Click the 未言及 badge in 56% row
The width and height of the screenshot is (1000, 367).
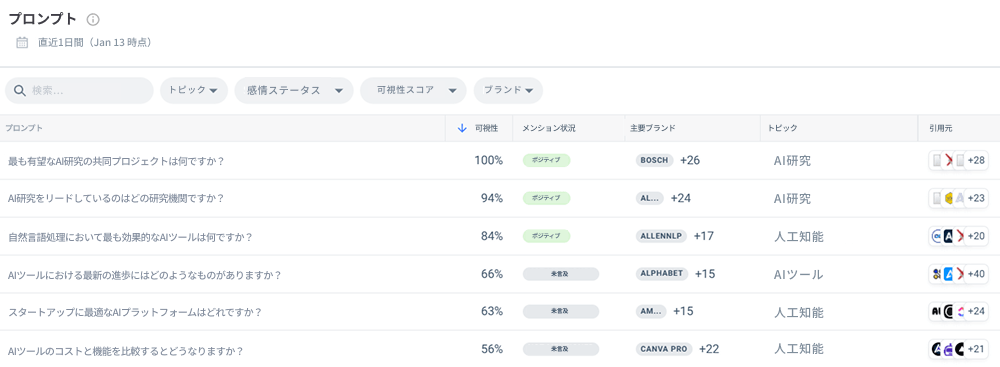[561, 349]
